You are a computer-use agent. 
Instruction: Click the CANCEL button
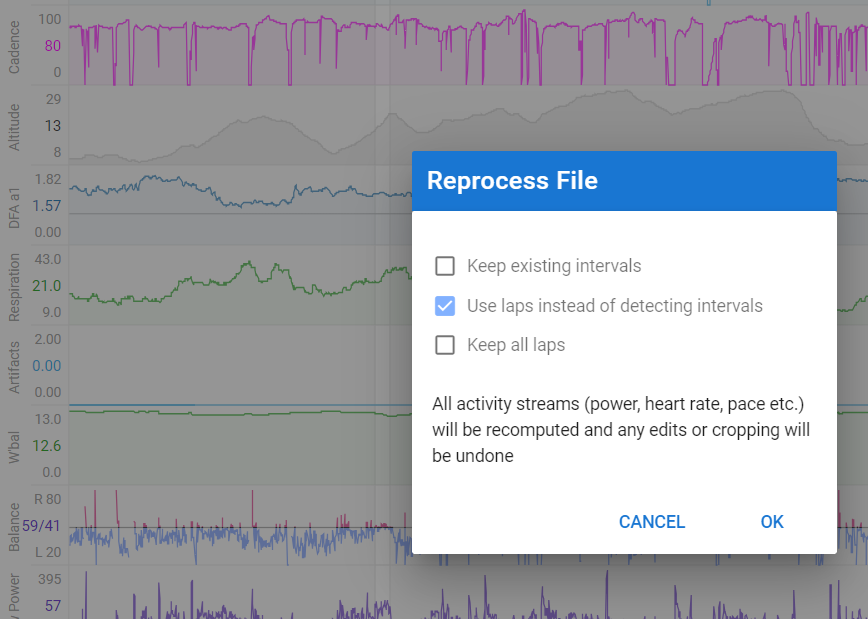point(652,522)
